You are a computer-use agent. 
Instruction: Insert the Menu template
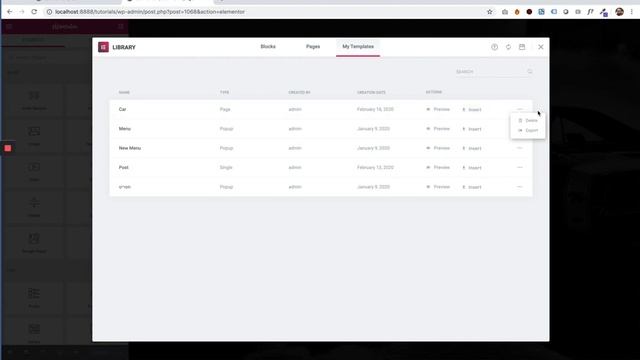click(x=472, y=129)
